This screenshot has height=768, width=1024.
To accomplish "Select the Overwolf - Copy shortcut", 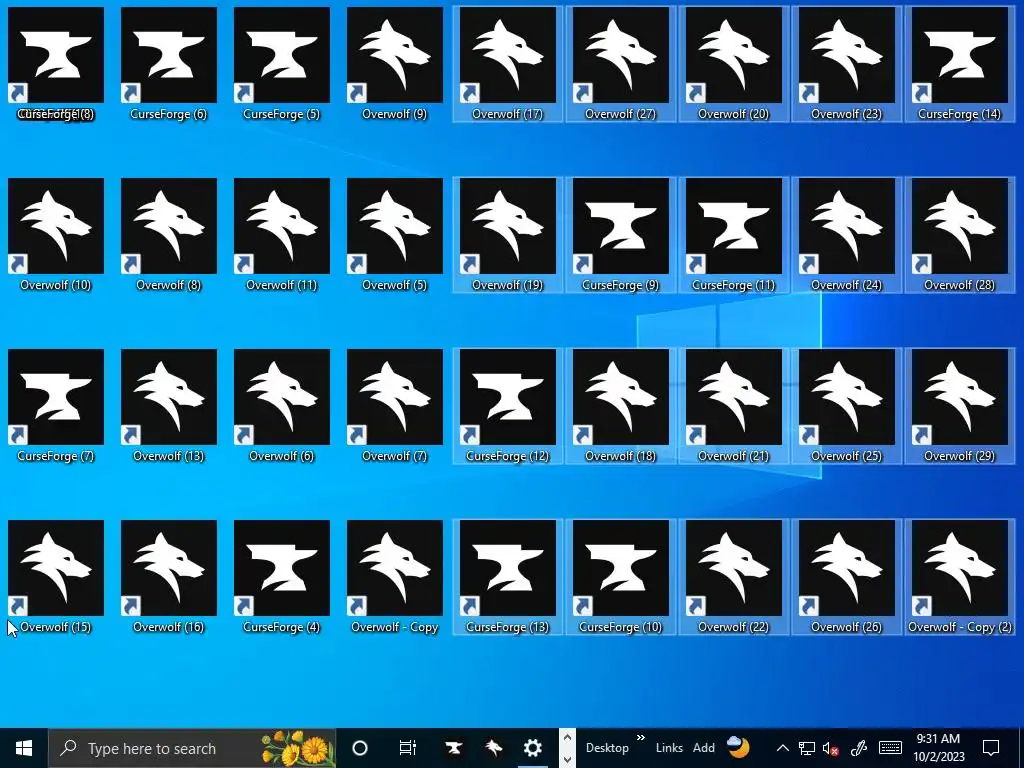I will [x=394, y=577].
